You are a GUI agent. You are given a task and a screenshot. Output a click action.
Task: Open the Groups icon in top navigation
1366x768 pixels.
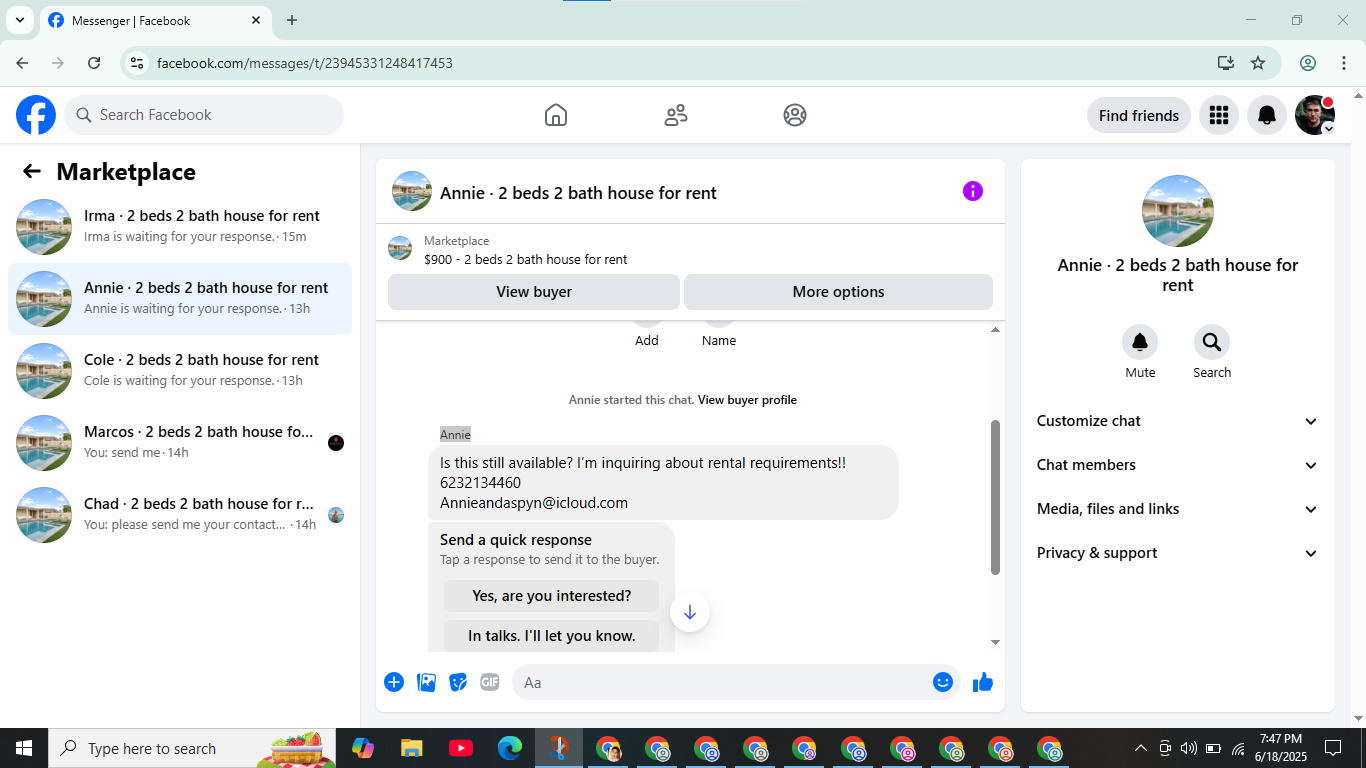pos(795,115)
